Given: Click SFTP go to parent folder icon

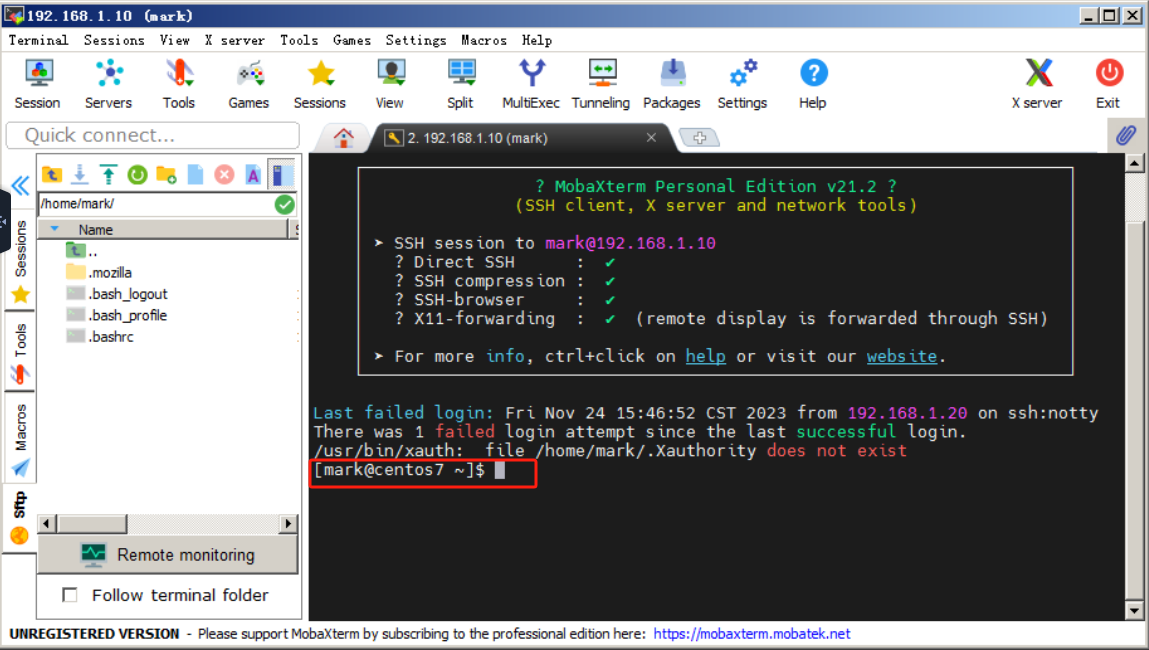Looking at the screenshot, I should tap(51, 174).
